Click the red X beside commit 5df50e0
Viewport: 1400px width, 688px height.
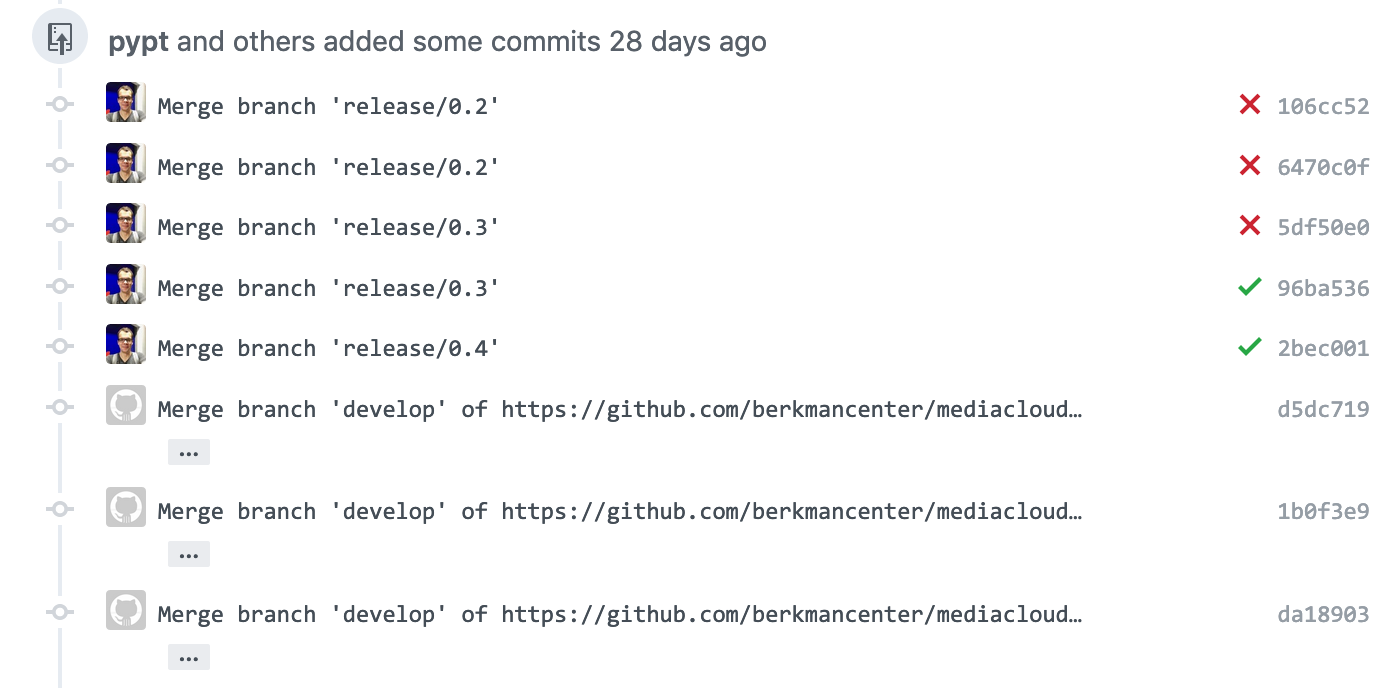pyautogui.click(x=1250, y=226)
